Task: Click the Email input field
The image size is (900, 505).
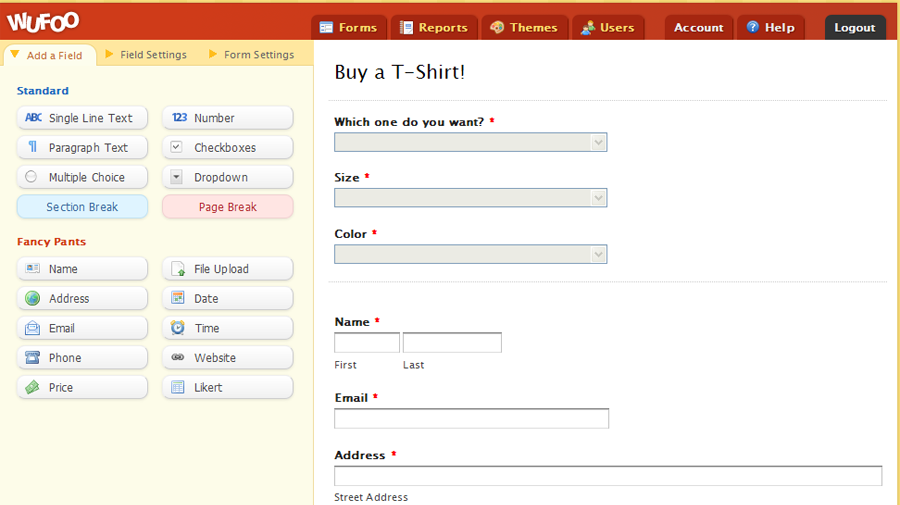Action: pos(471,418)
